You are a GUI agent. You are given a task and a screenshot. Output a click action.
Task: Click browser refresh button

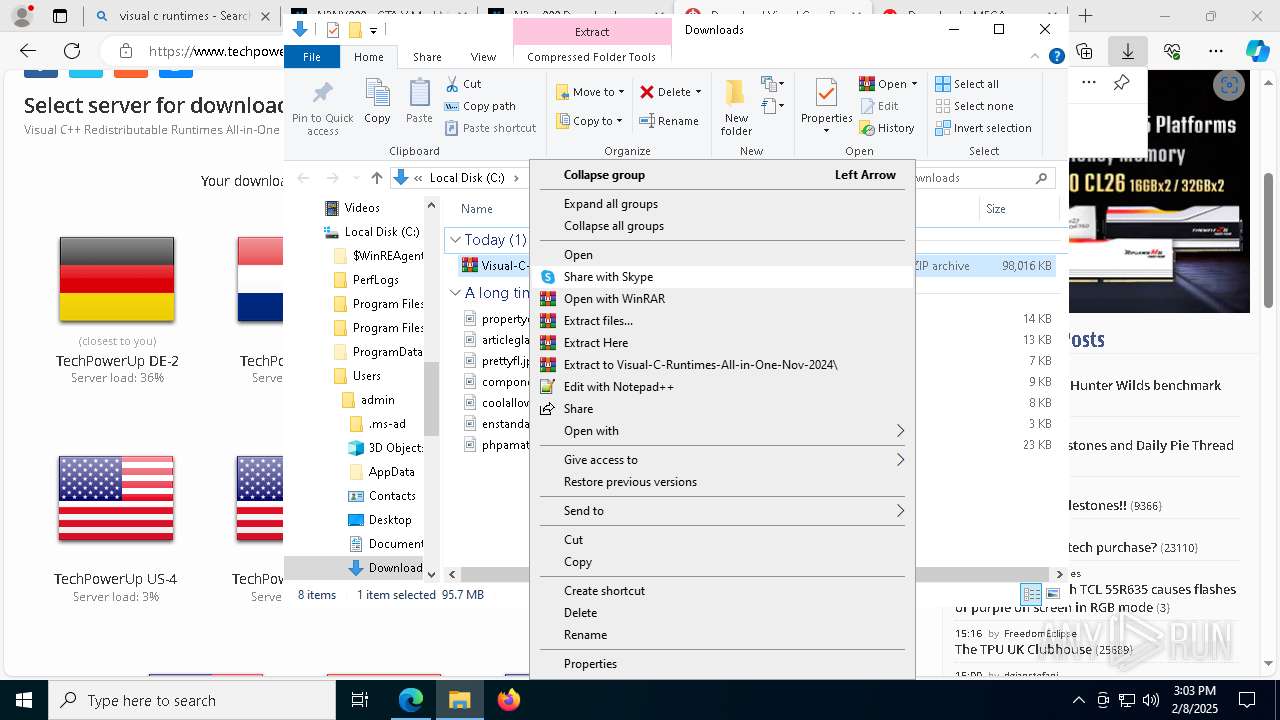pos(72,51)
